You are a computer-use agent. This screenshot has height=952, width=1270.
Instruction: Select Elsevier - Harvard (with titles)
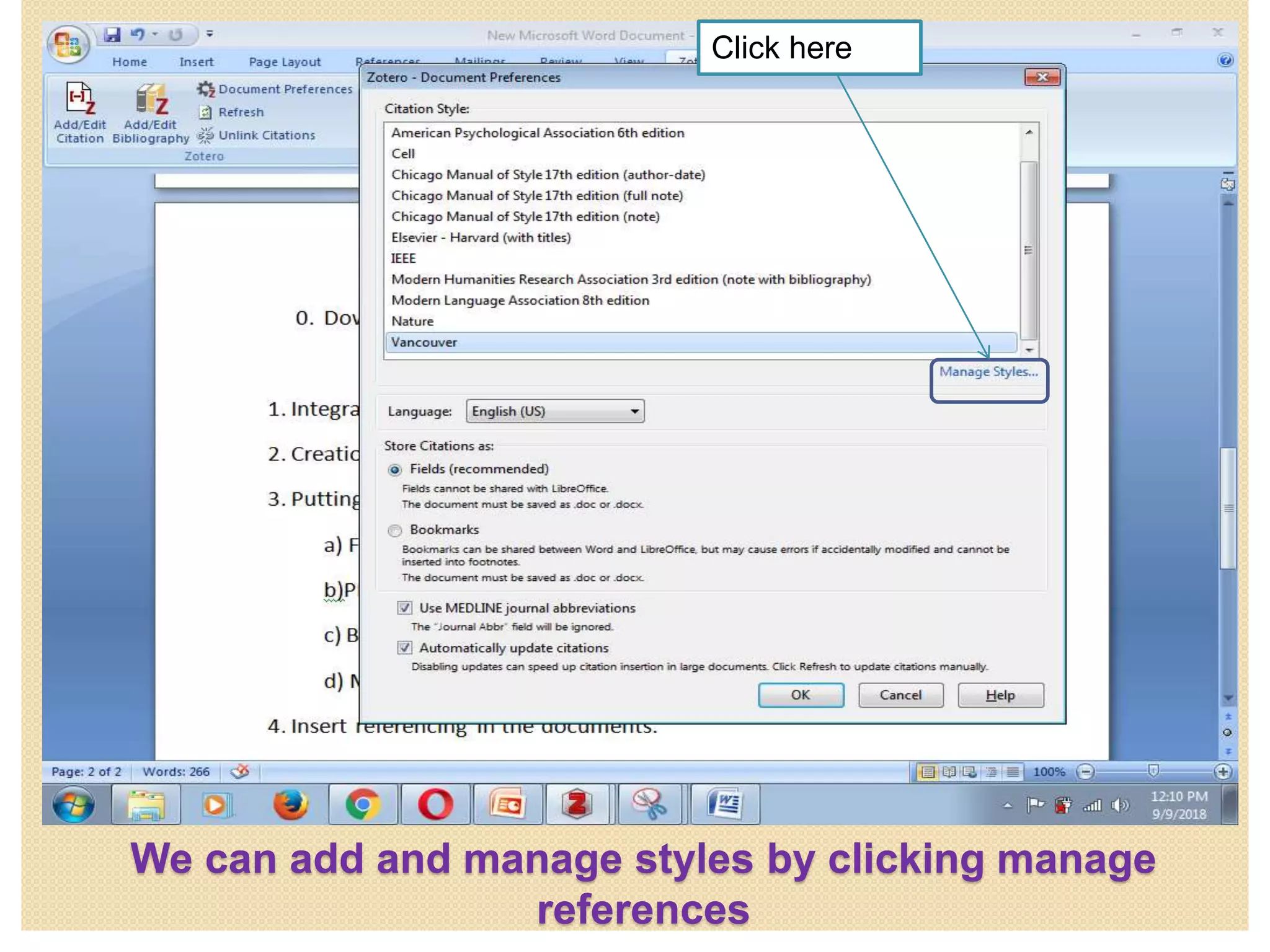point(701,237)
